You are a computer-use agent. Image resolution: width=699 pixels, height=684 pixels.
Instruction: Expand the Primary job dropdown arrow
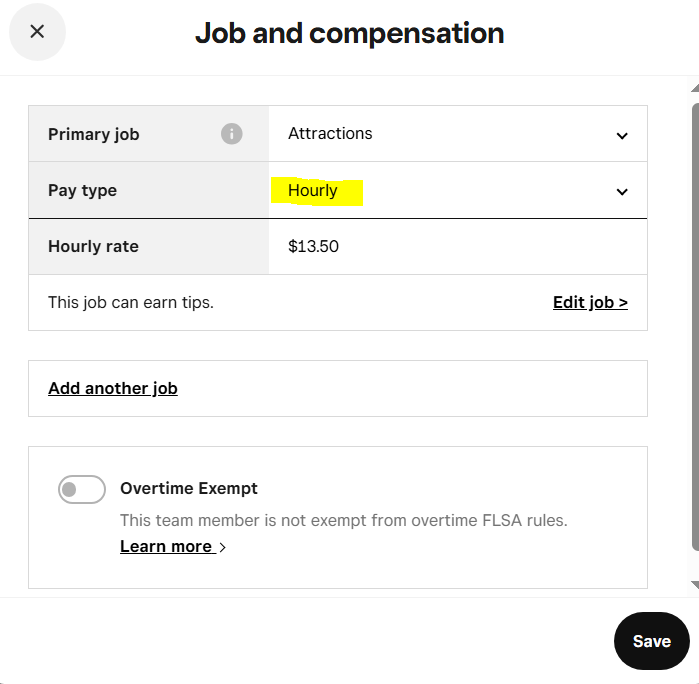pos(622,135)
